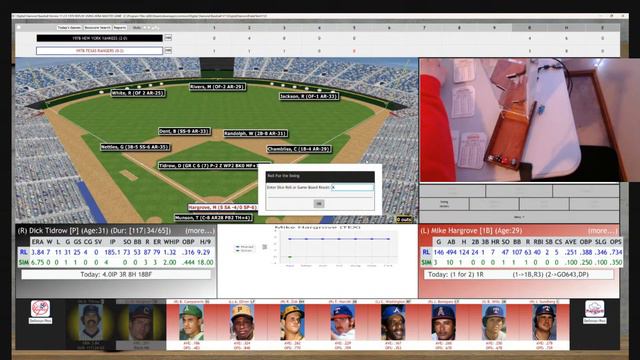Click Chambliss, C first base label

point(299,149)
